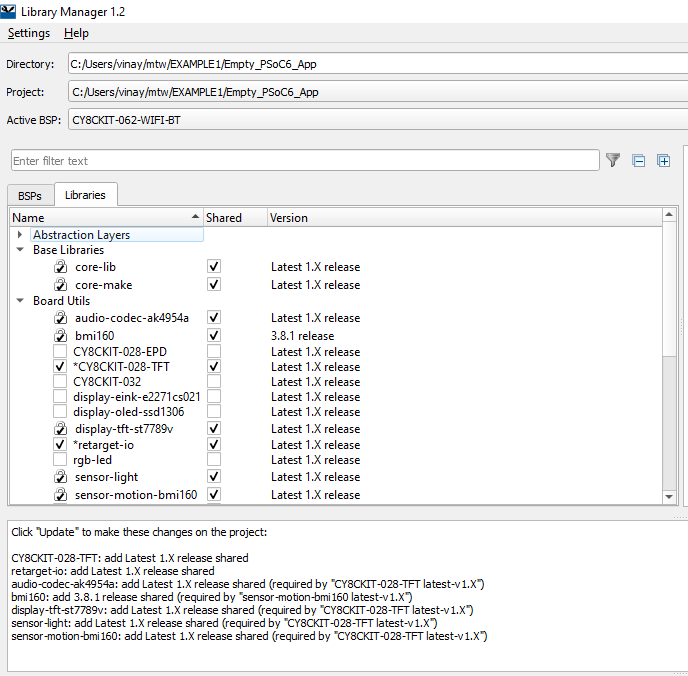
Task: Switch to the BSPs tab
Action: point(30,195)
